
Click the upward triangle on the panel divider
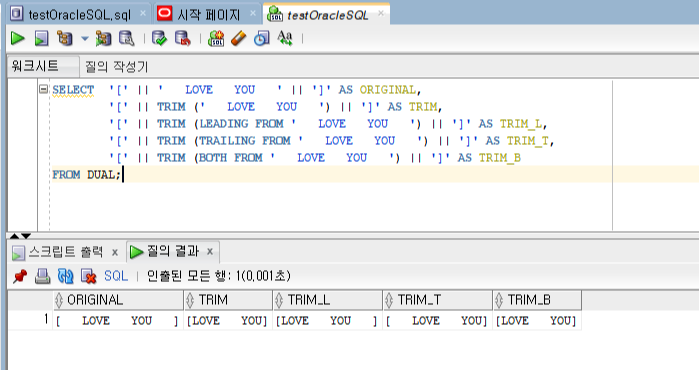(x=14, y=235)
